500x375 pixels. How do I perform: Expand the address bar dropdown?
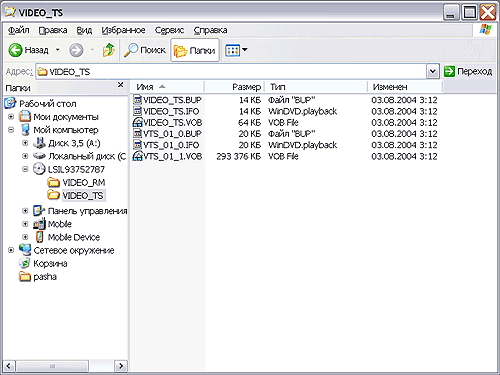[x=433, y=72]
